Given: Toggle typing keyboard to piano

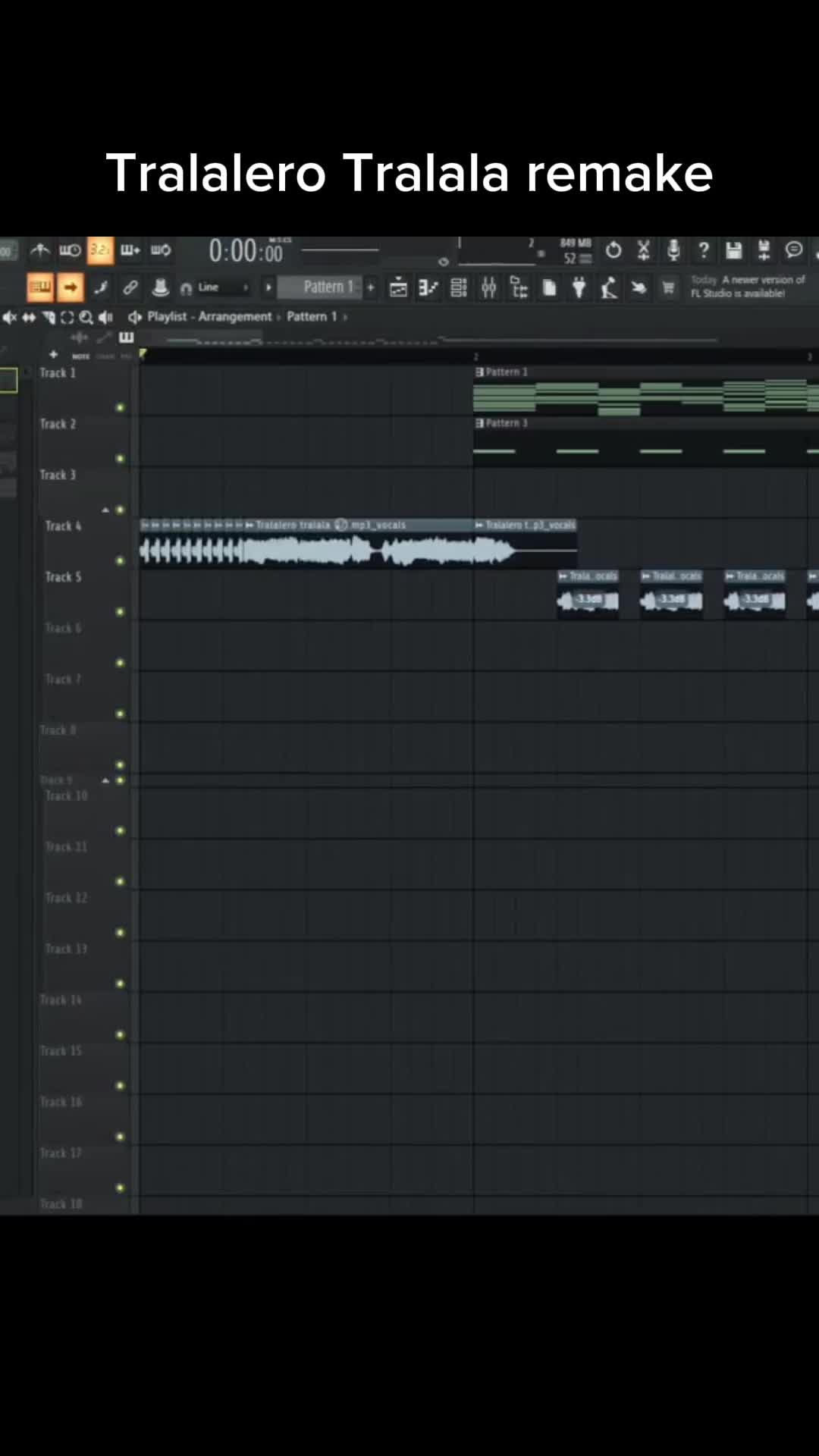Looking at the screenshot, I should pyautogui.click(x=39, y=287).
